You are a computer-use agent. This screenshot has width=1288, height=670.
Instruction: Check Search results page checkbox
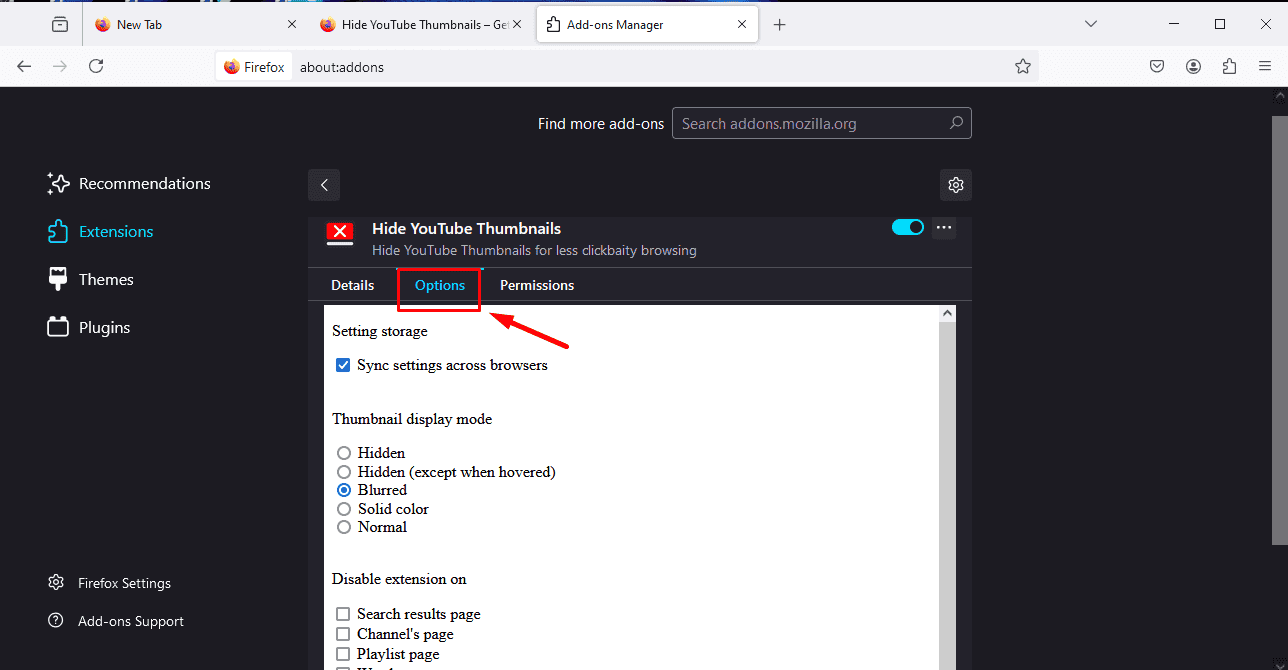[343, 614]
